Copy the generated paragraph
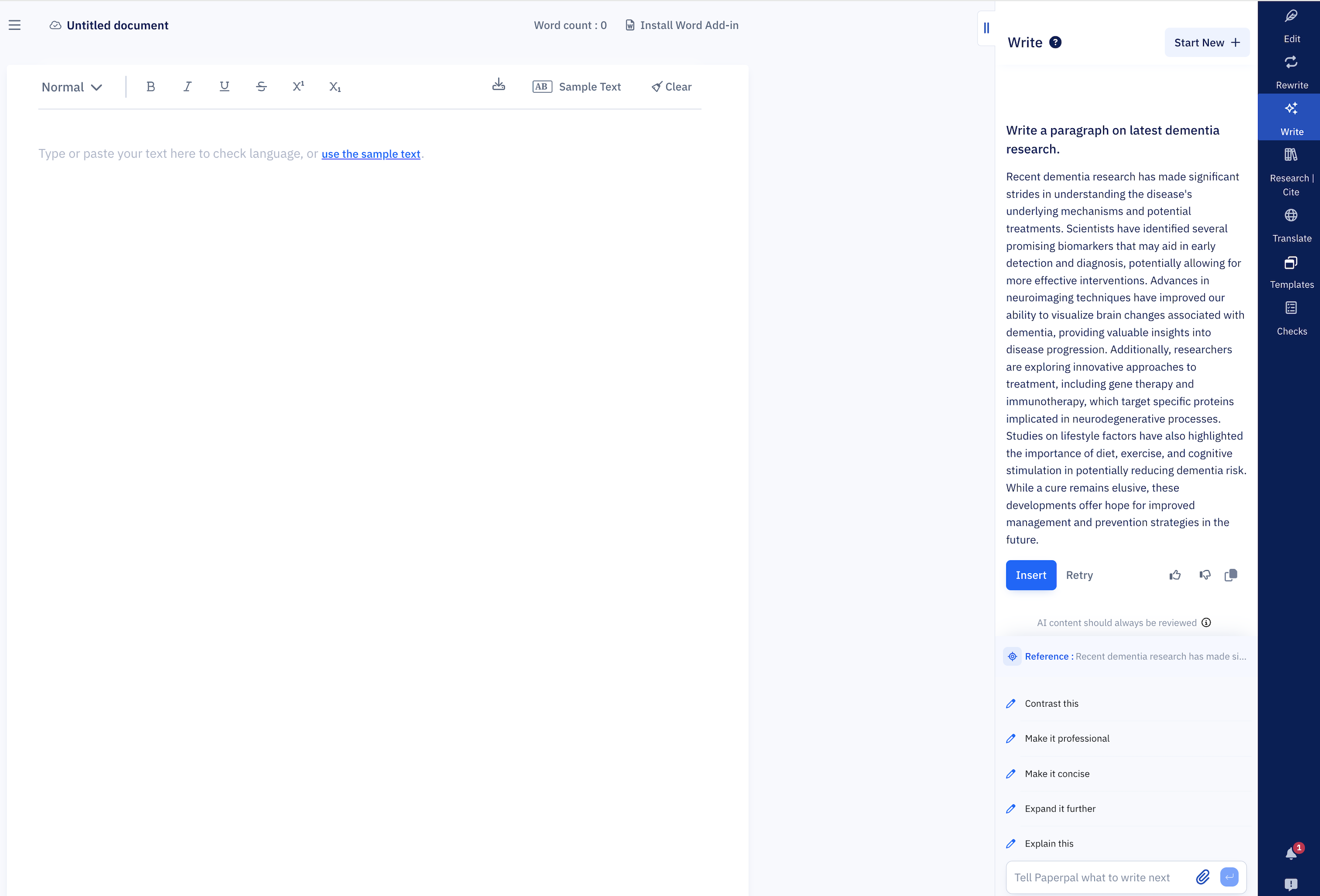The image size is (1320, 896). (1231, 575)
